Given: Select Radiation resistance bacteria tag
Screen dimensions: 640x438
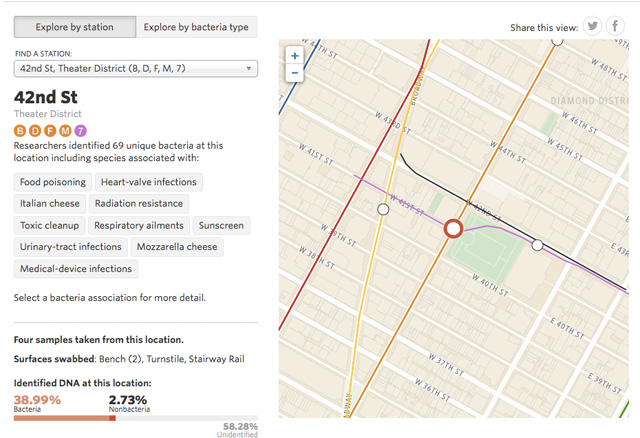Looking at the screenshot, I should click(x=138, y=204).
